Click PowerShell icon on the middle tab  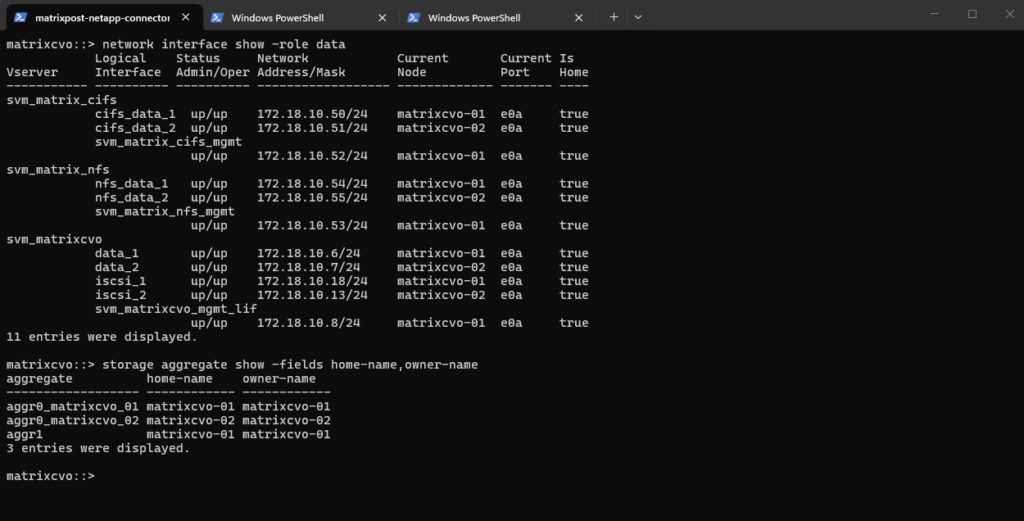coord(215,17)
